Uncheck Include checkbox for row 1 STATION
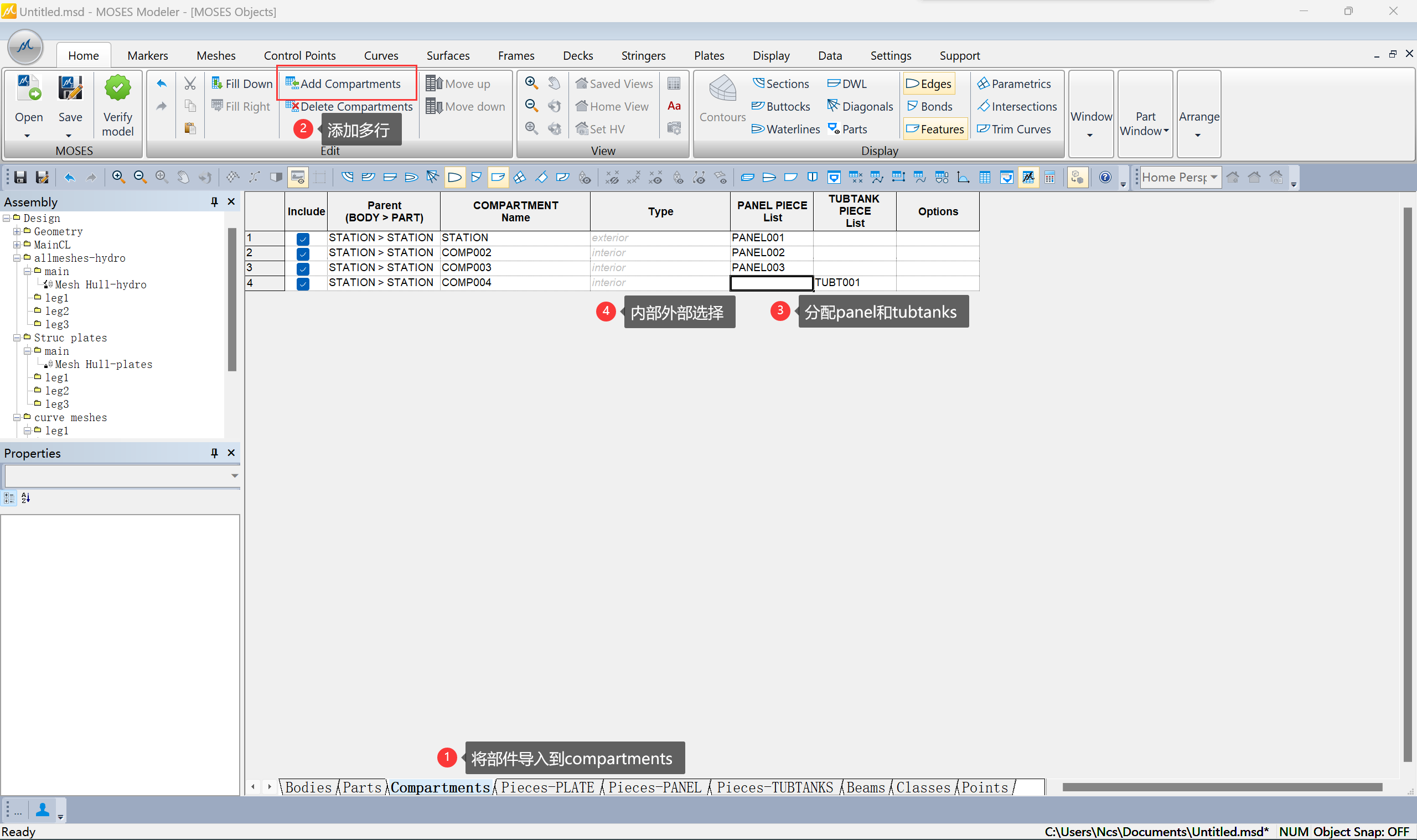 coord(303,238)
